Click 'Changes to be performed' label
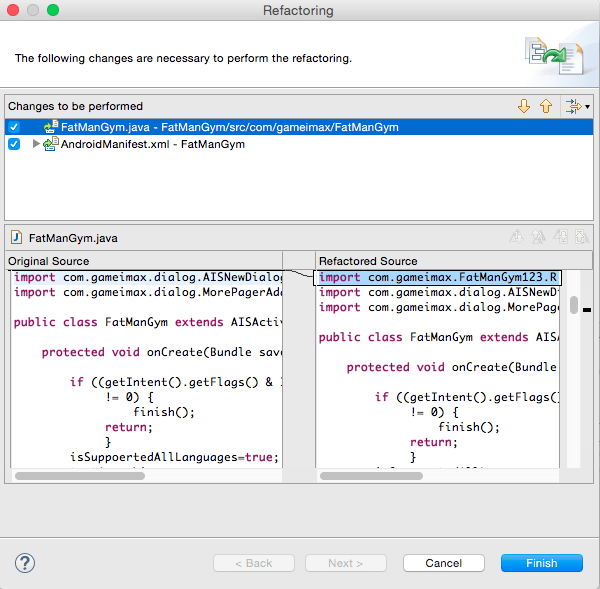Viewport: 600px width, 589px height. pyautogui.click(x=75, y=106)
